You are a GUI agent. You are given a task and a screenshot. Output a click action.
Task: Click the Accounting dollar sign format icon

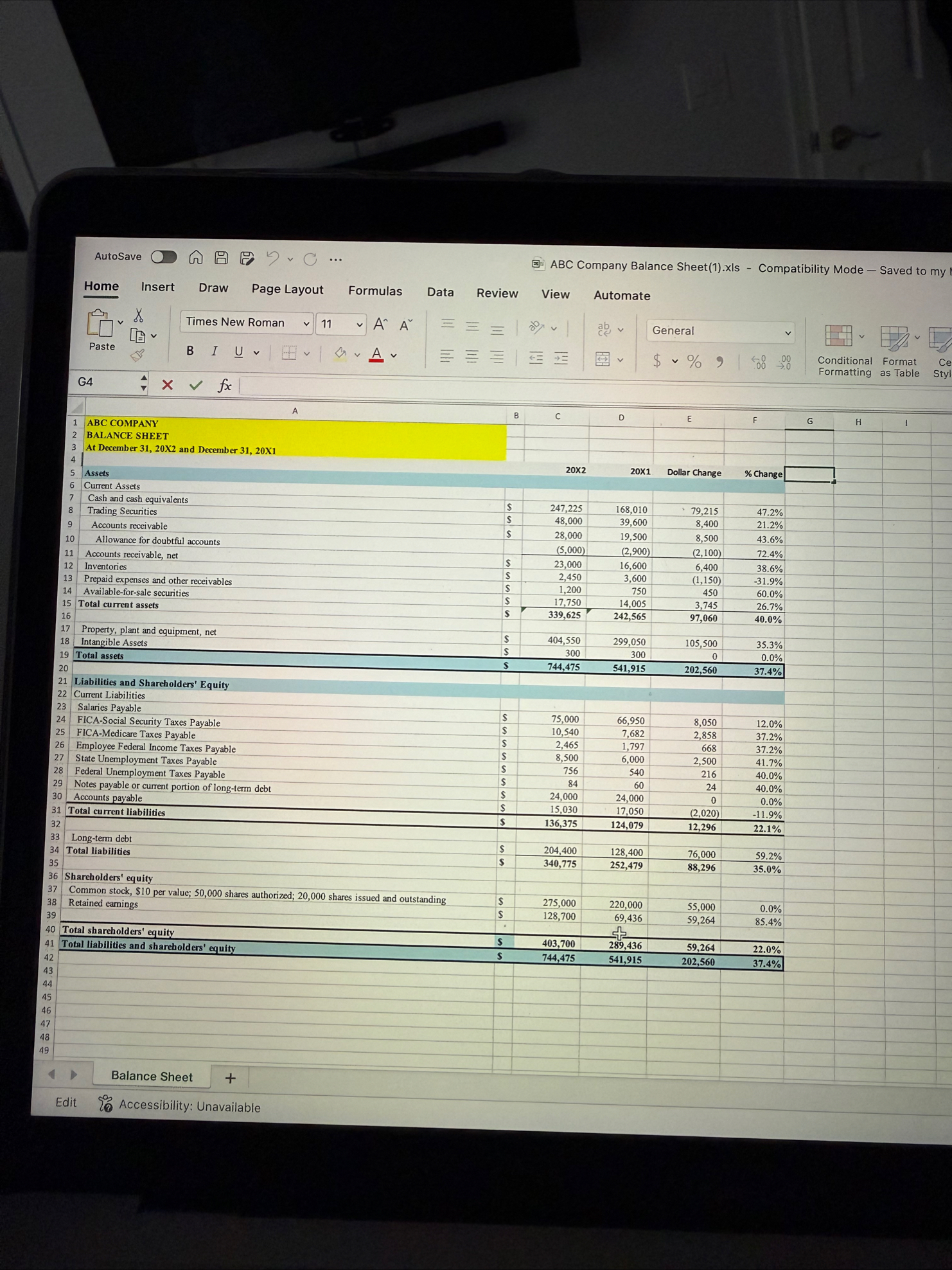(657, 361)
